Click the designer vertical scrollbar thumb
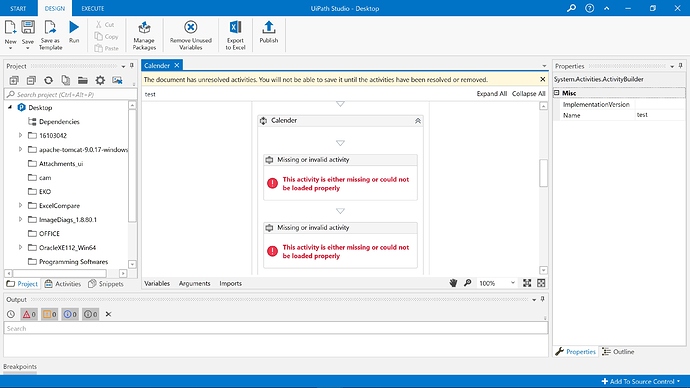This screenshot has width=690, height=388. (543, 173)
